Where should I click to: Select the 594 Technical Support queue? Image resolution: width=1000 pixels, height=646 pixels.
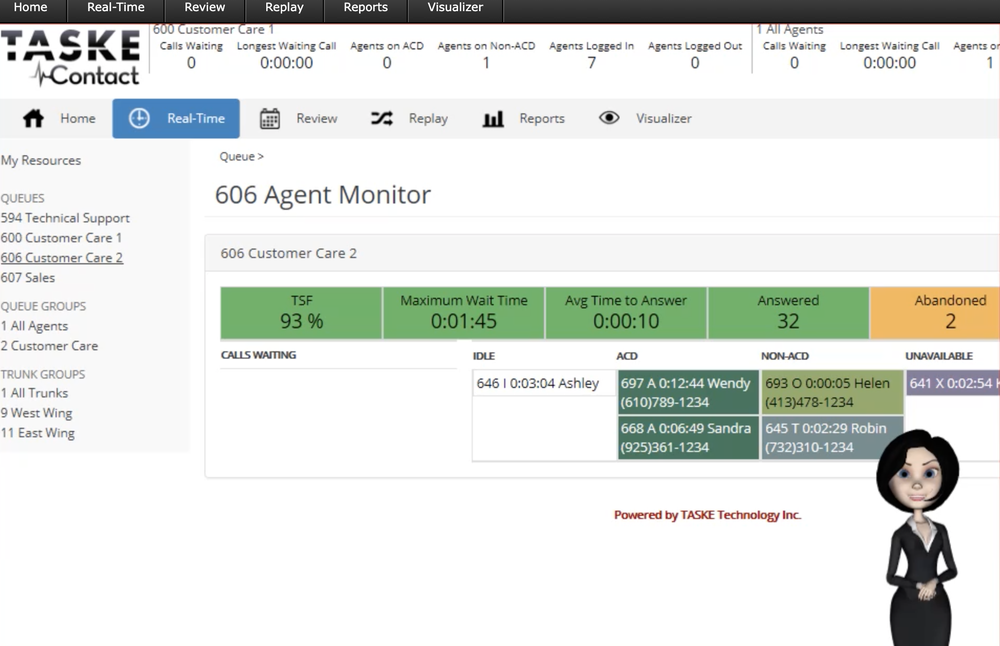tap(65, 218)
